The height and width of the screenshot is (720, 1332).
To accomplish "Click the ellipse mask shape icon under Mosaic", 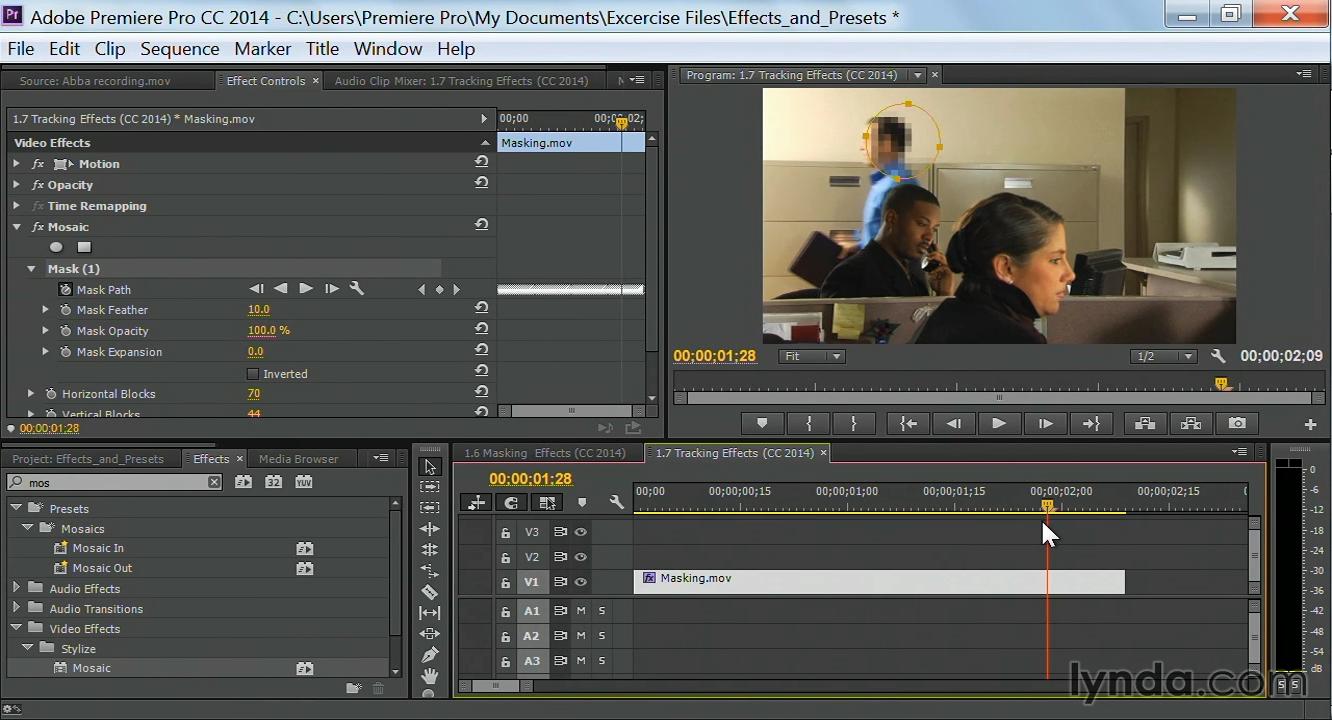I will click(57, 248).
